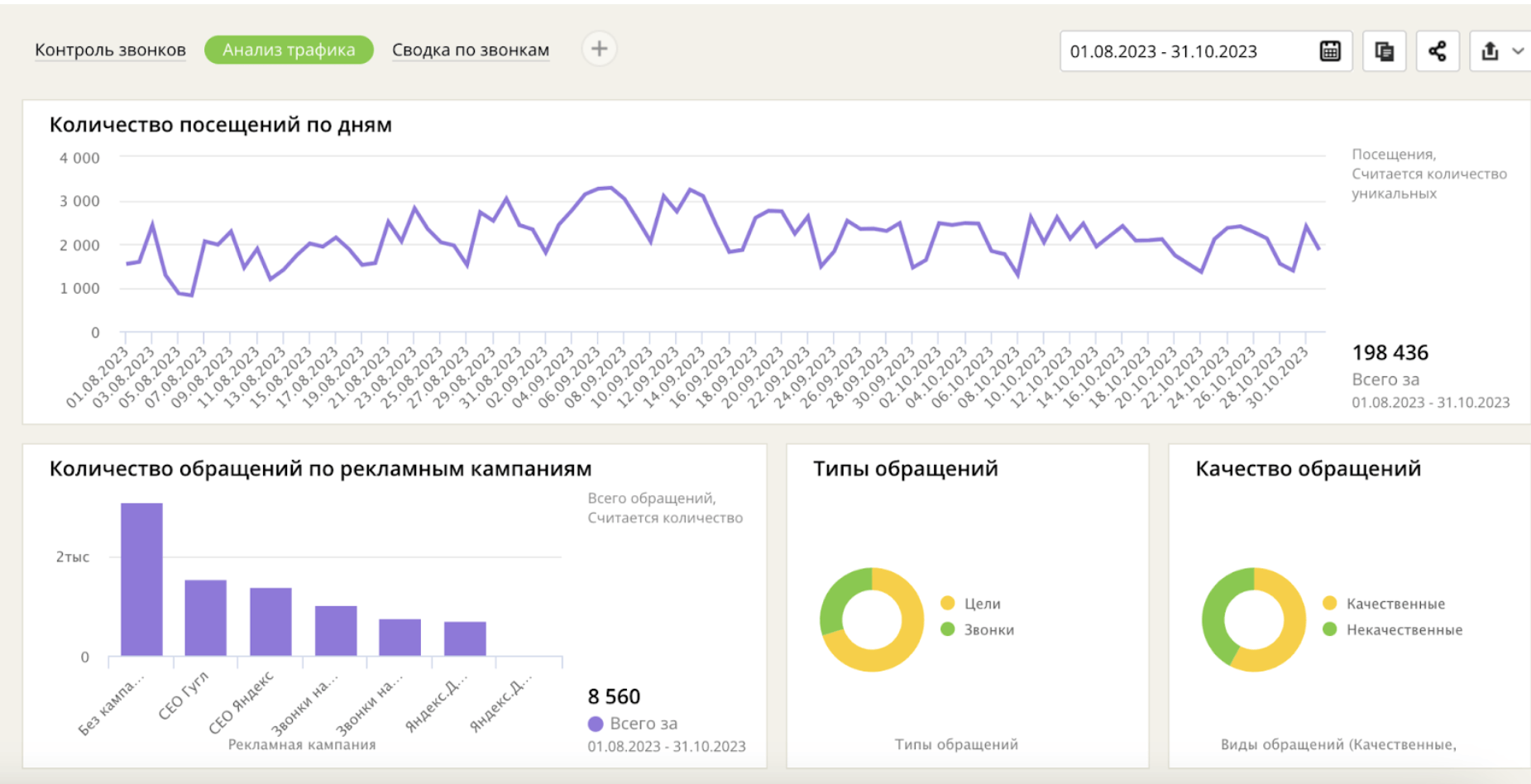Select the Анализ трафика tab
This screenshot has width=1531, height=784.
pyautogui.click(x=289, y=50)
